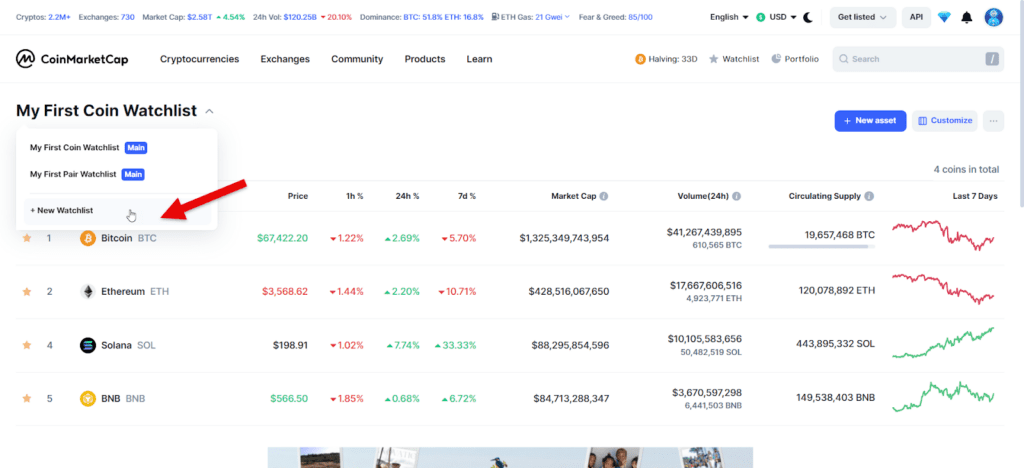Image resolution: width=1024 pixels, height=468 pixels.
Task: Open the English language dropdown
Action: (729, 18)
